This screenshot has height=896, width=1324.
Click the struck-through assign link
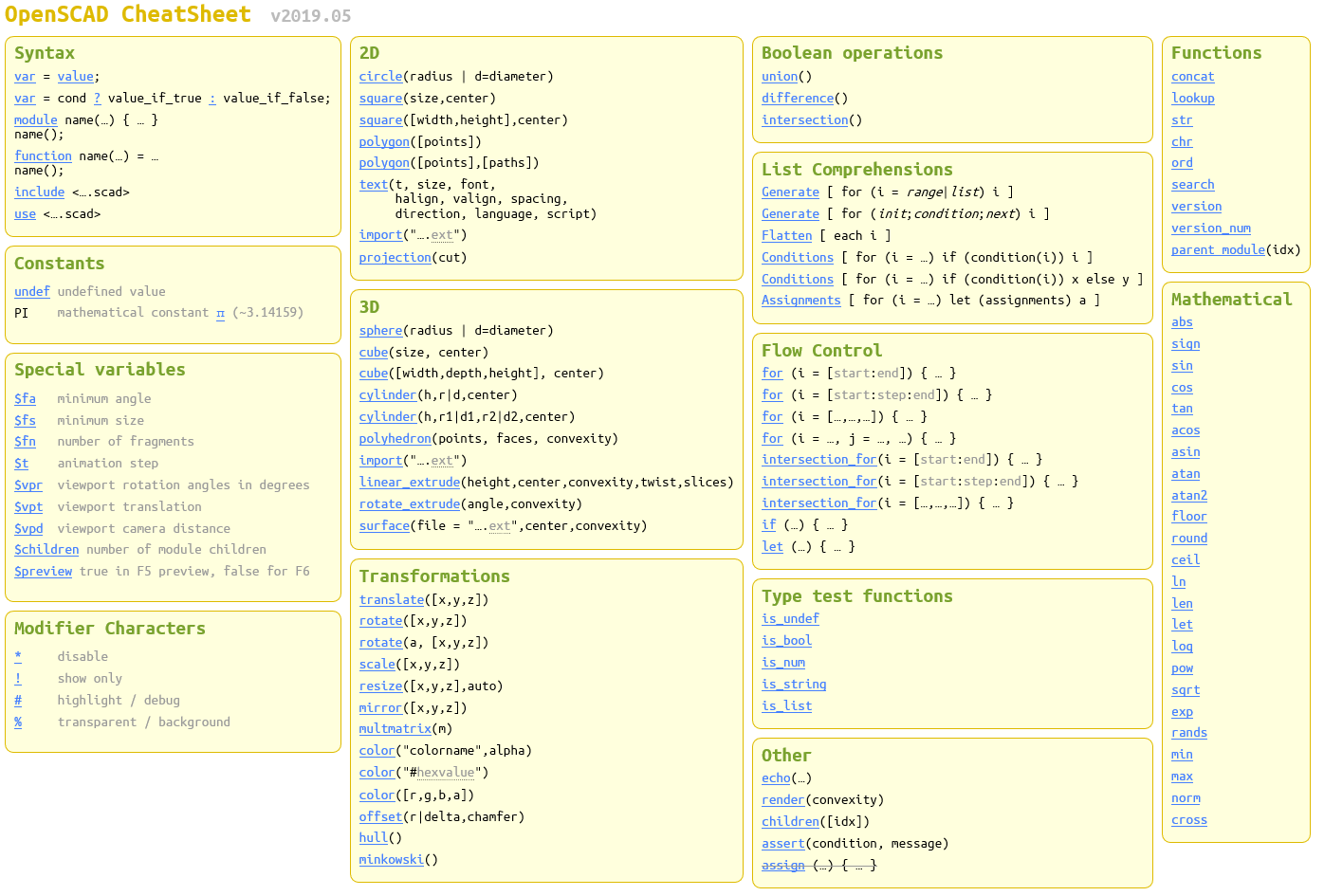(783, 866)
